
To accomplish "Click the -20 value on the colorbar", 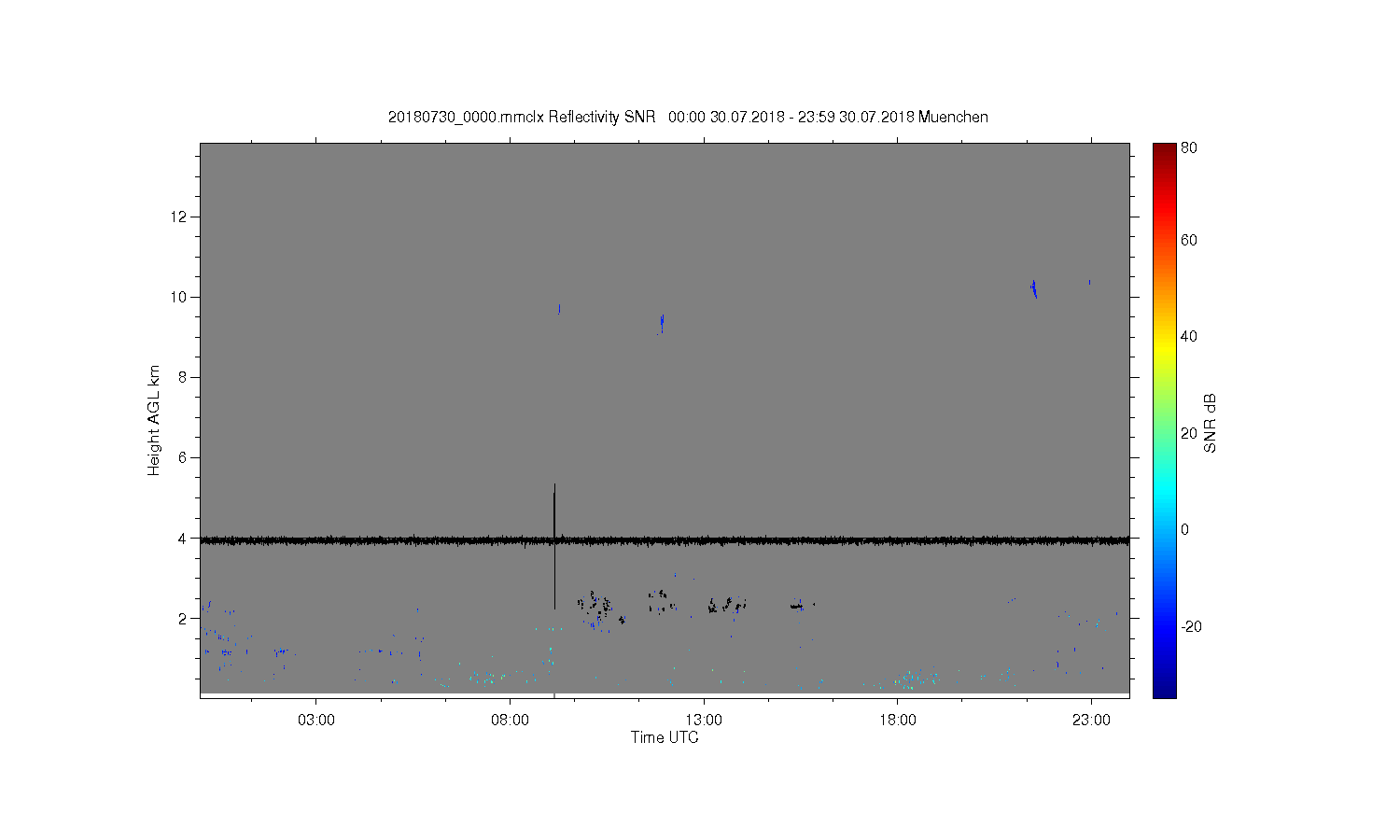I will [1191, 626].
